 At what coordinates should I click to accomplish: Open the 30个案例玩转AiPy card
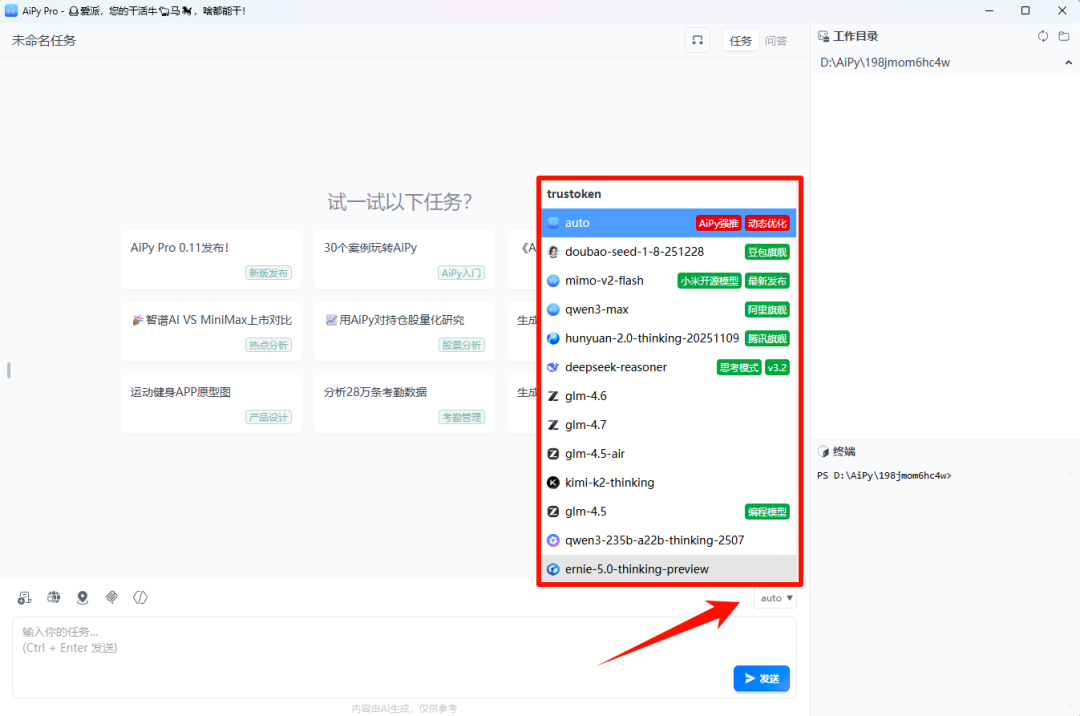pyautogui.click(x=404, y=260)
